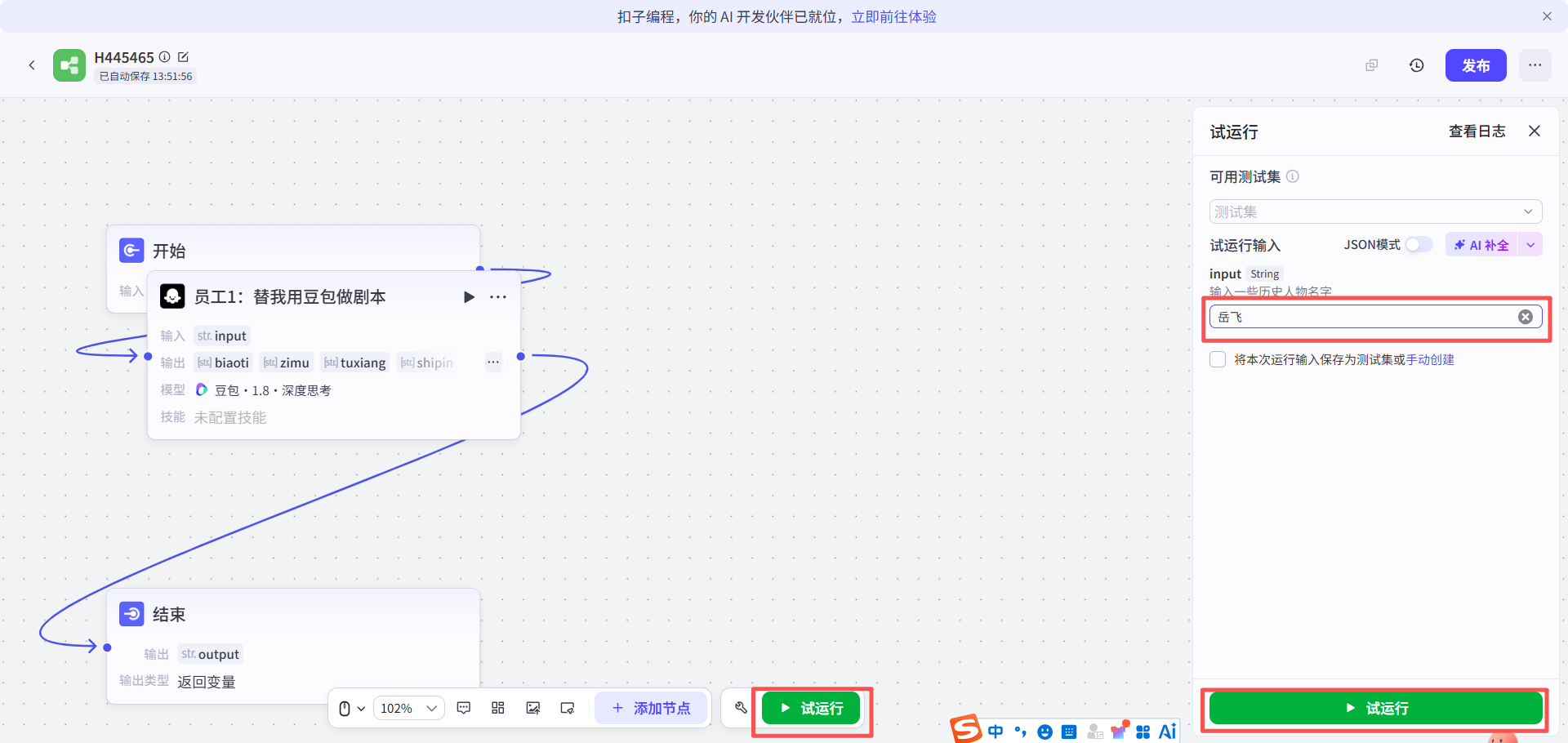Toggle the minimap icon in canvas toolbar
Image resolution: width=1568 pixels, height=743 pixels.
568,708
